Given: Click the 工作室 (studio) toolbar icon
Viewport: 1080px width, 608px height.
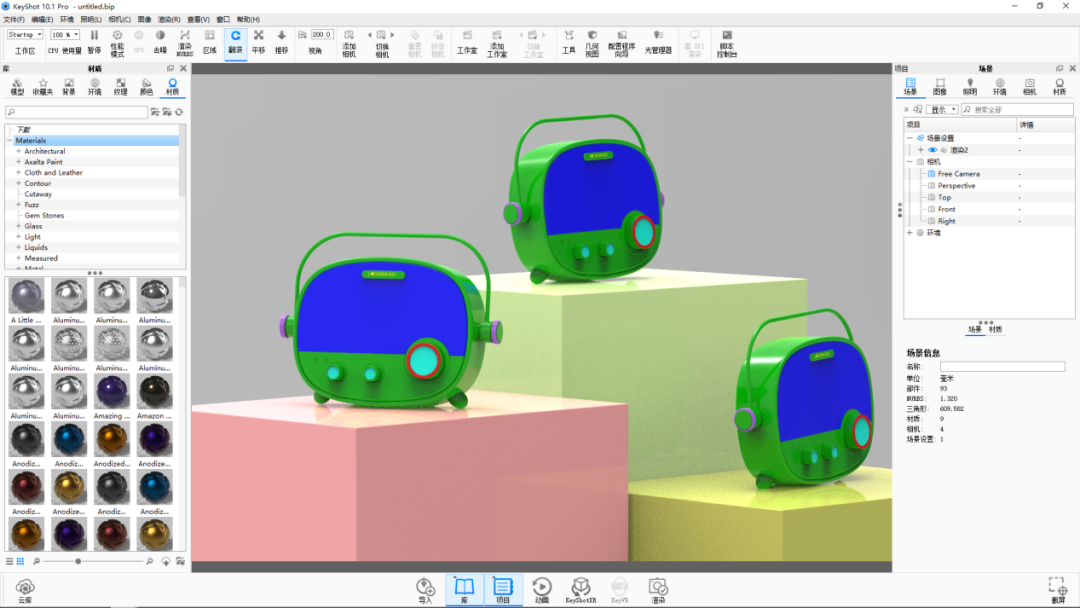Looking at the screenshot, I should tap(467, 42).
